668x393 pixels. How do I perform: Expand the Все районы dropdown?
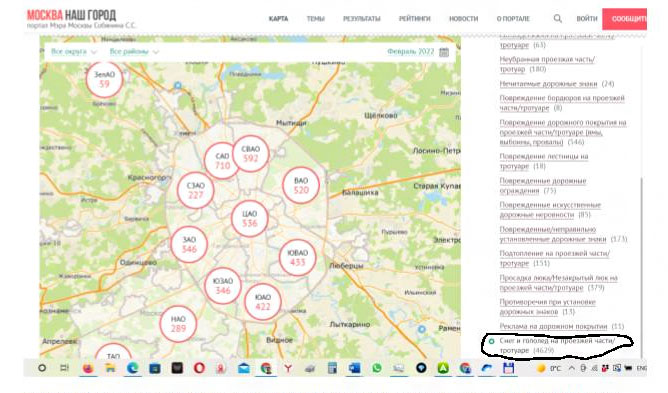(x=134, y=52)
